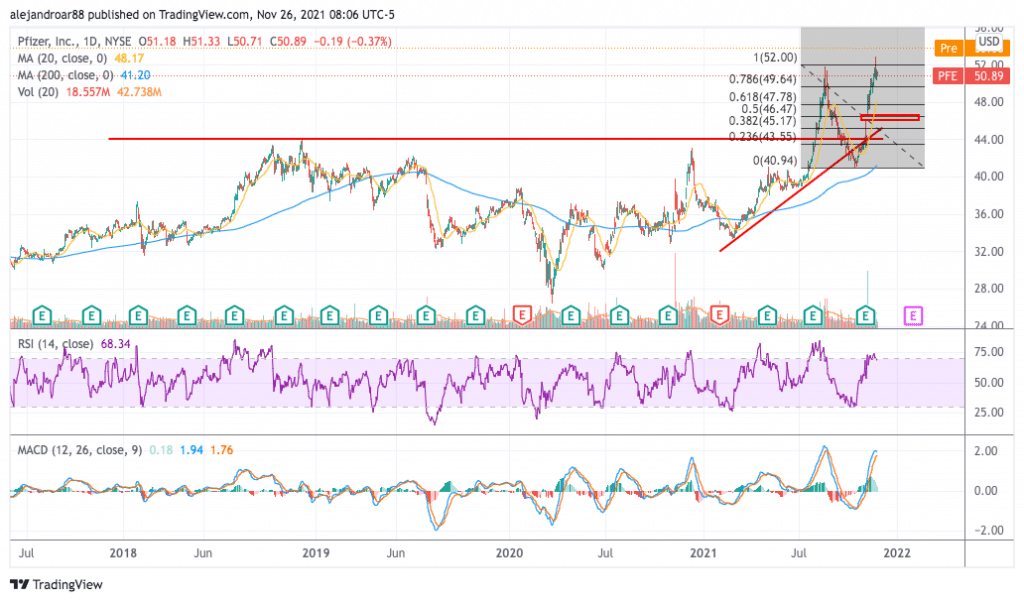Click the 2022 label on time axis

point(897,553)
